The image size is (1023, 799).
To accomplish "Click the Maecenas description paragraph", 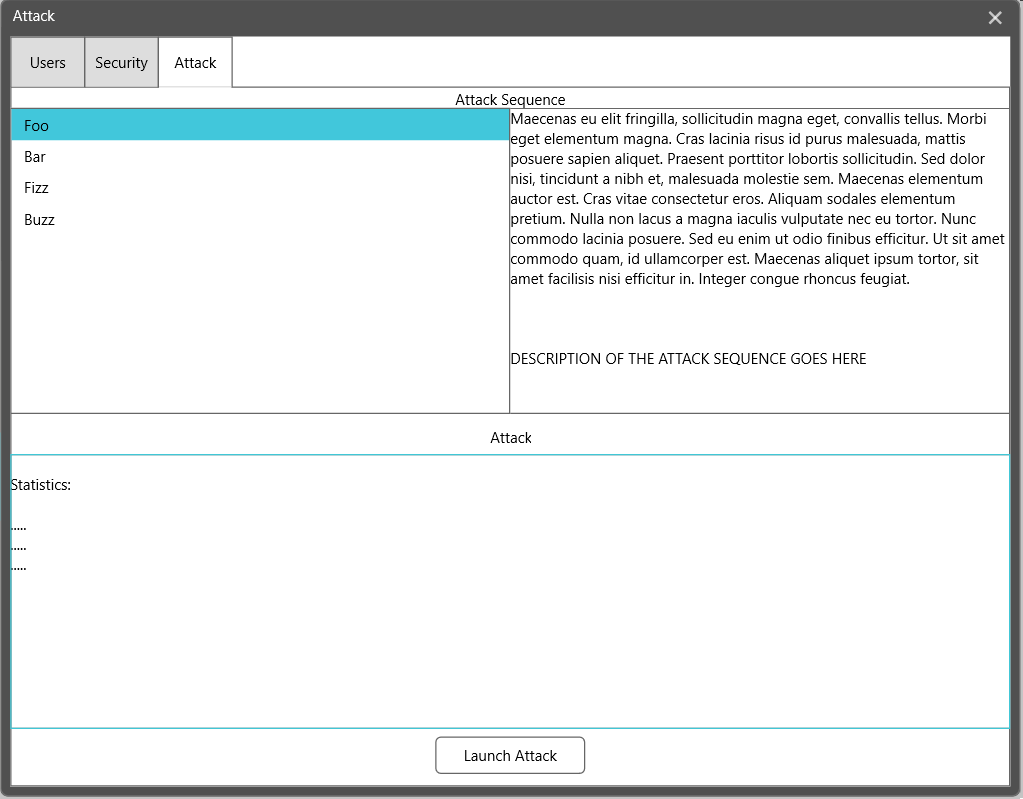I will coord(757,199).
